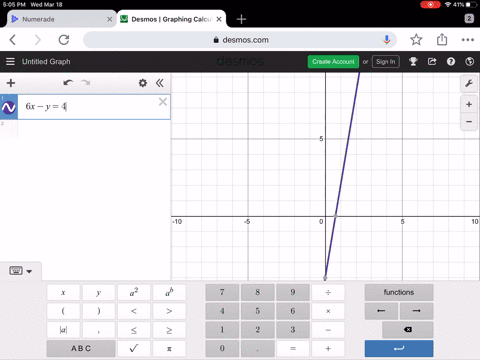Insert greater-than-or-equal symbol

point(169,330)
